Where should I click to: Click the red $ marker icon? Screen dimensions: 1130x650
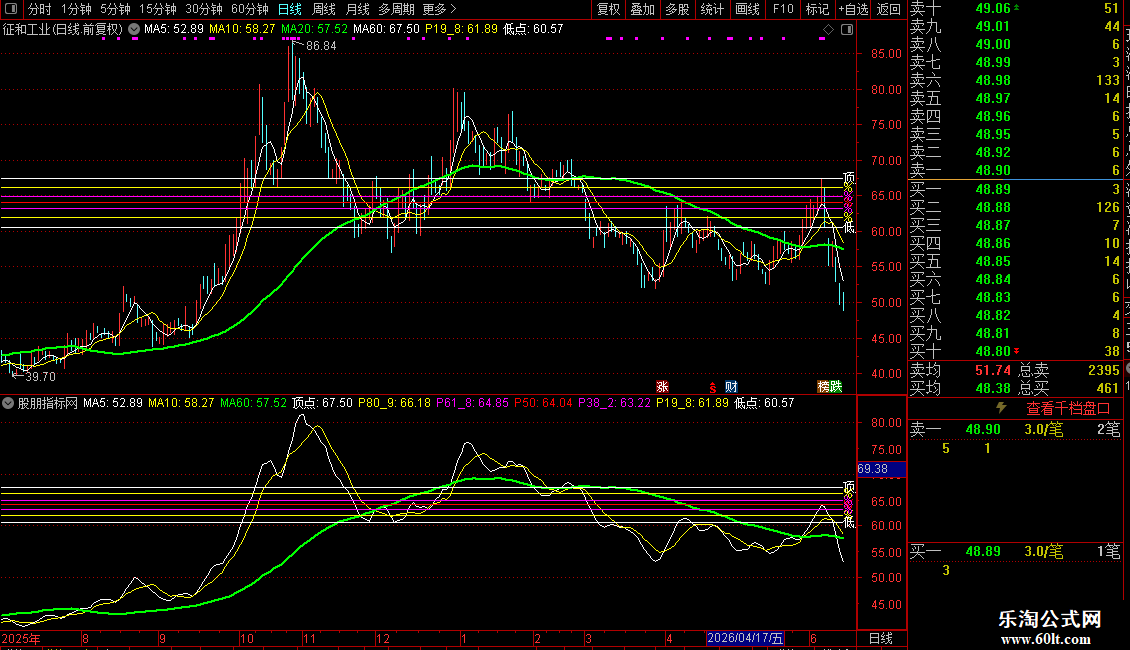coord(713,388)
